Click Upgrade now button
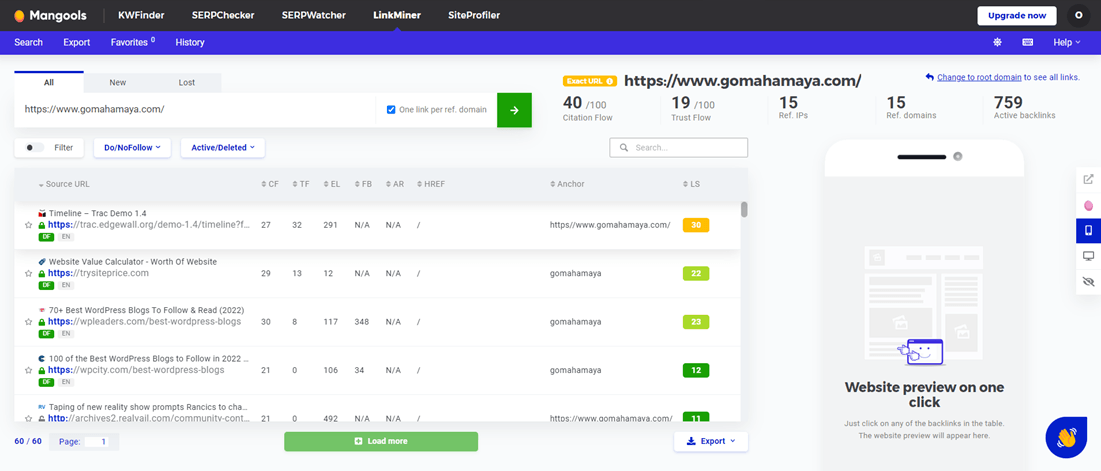This screenshot has height=471, width=1101. (1017, 15)
